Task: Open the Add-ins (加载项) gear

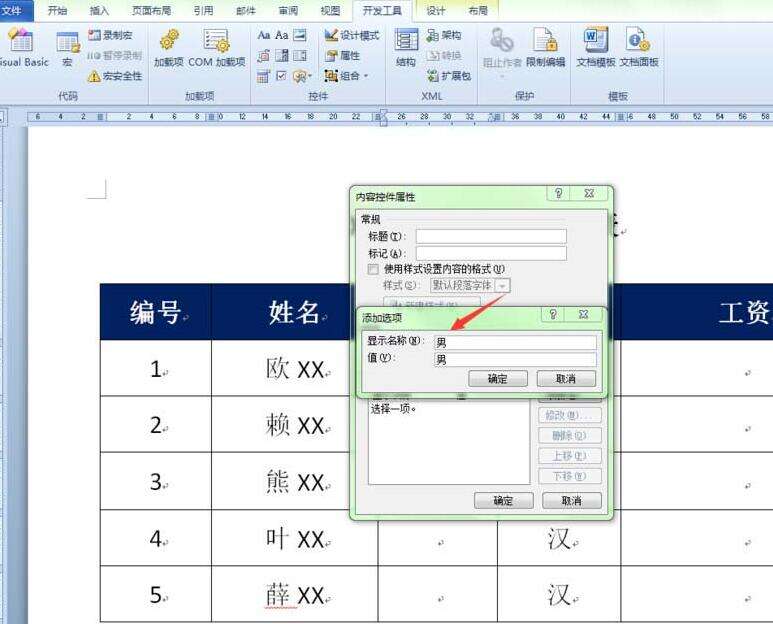Action: (169, 48)
